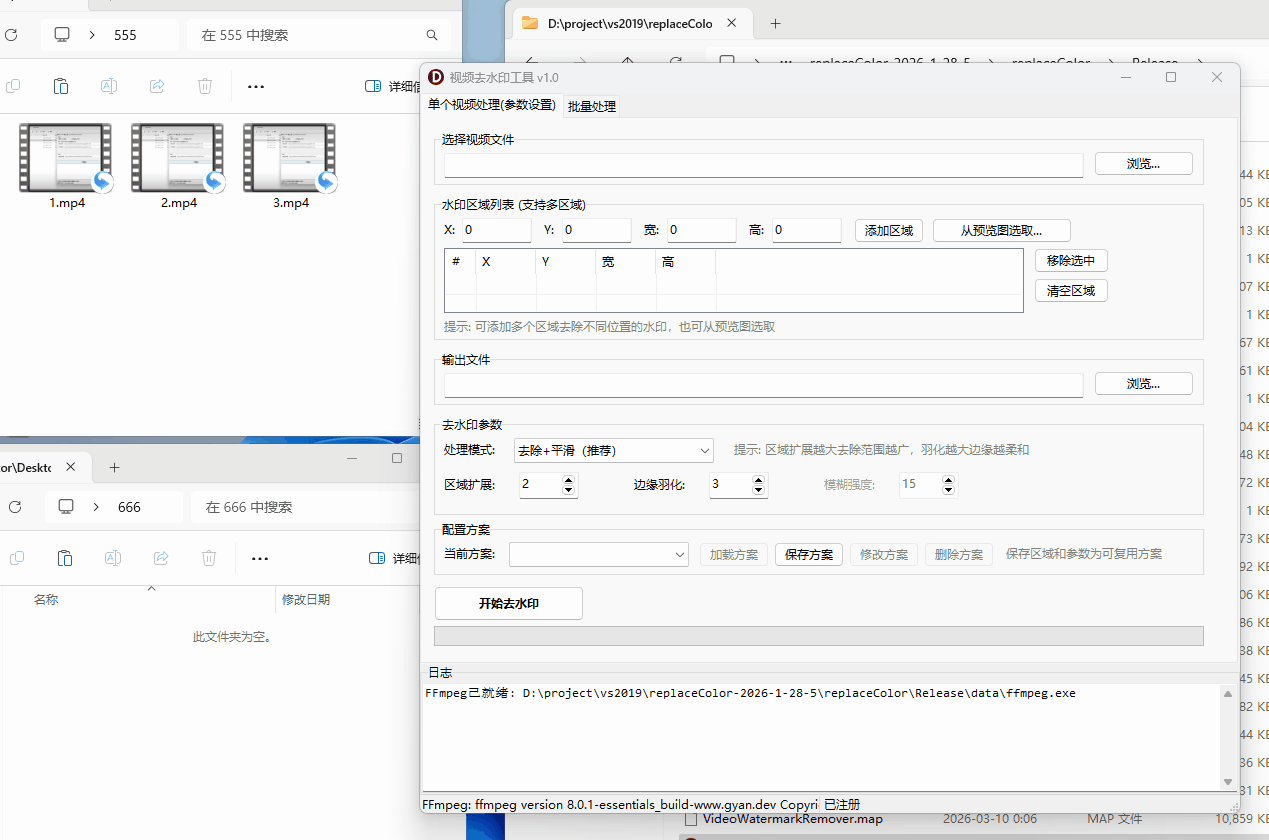1269x840 pixels.
Task: Refresh the 666 folder view
Action: tap(13, 506)
